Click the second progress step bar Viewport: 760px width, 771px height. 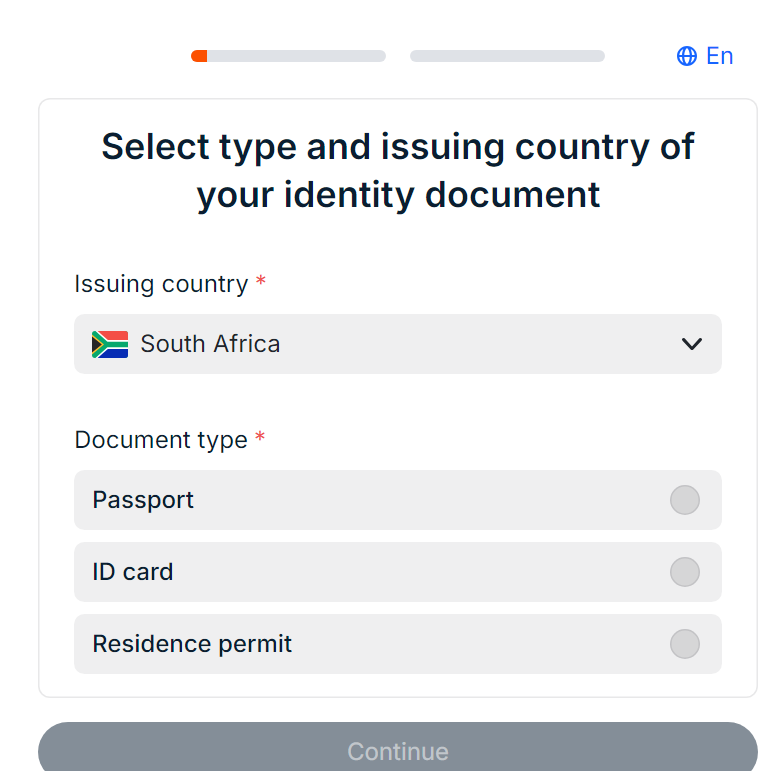[x=507, y=56]
